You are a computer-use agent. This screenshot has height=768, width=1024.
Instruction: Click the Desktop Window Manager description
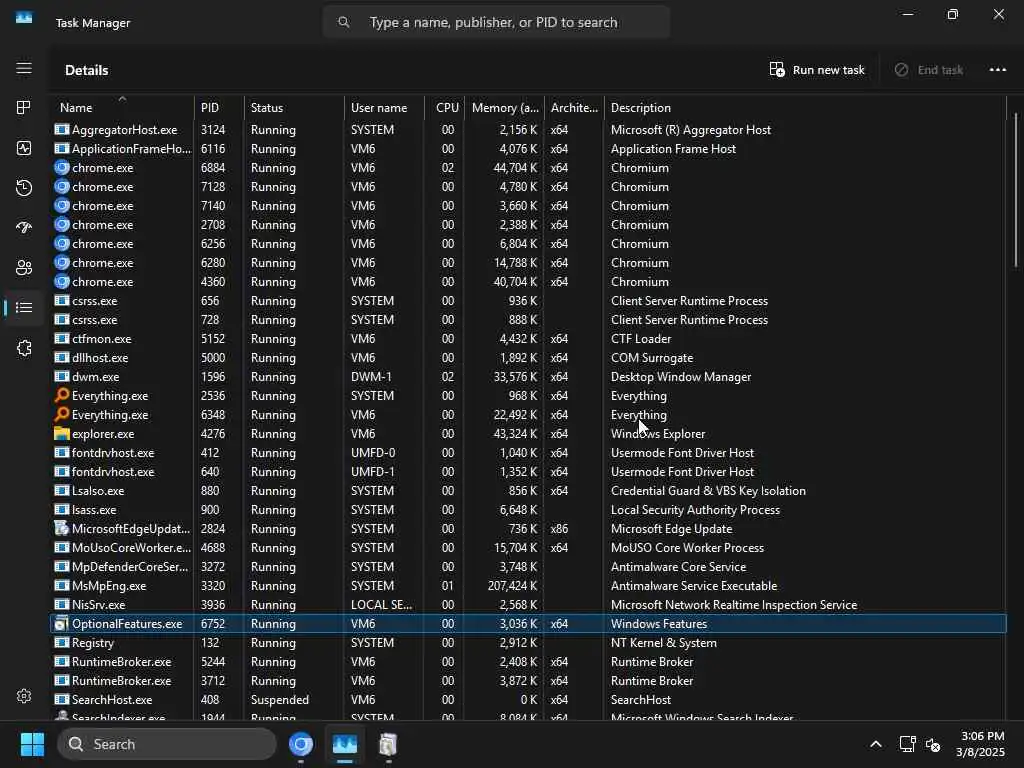pyautogui.click(x=680, y=377)
